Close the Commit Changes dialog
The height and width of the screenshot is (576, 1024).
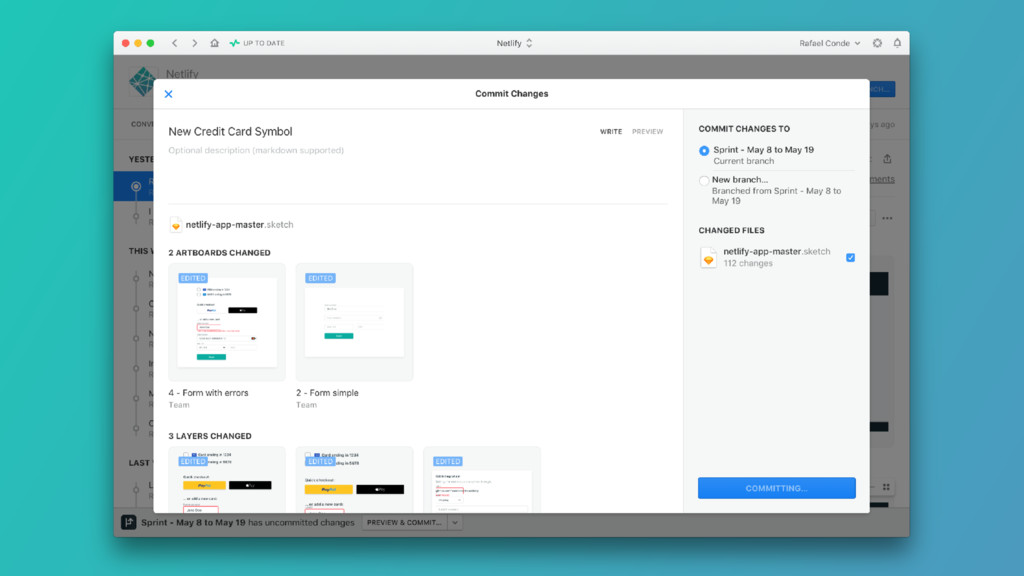click(168, 94)
